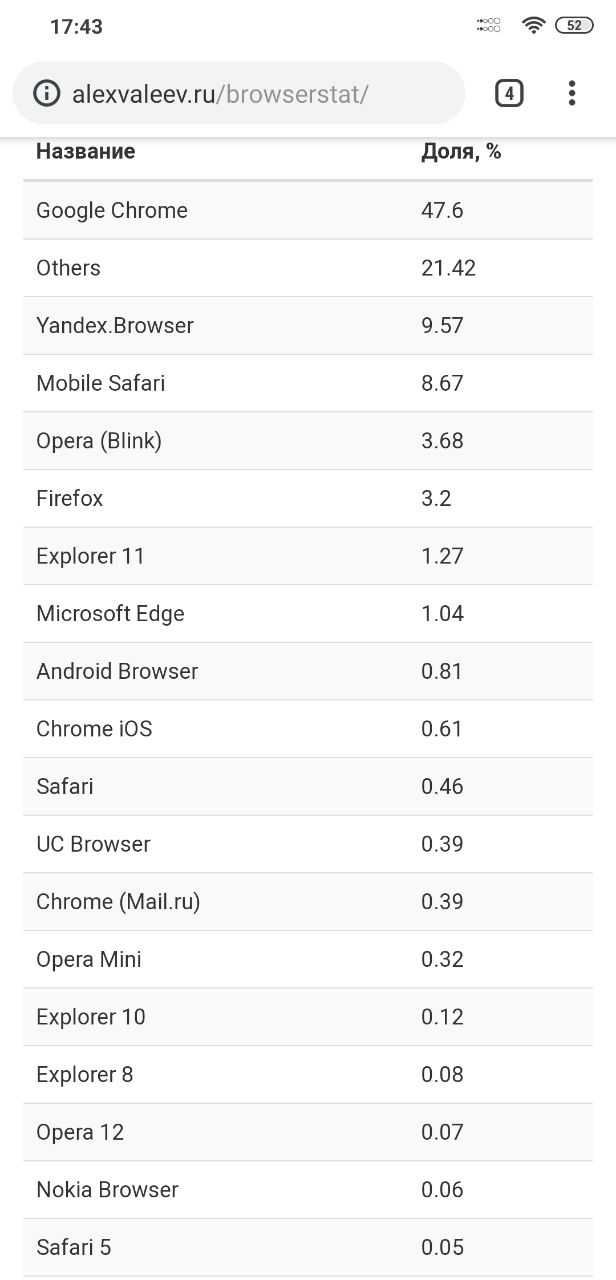
Task: Focus the alexvaleev.ru/browserstat/ address bar
Action: click(239, 94)
